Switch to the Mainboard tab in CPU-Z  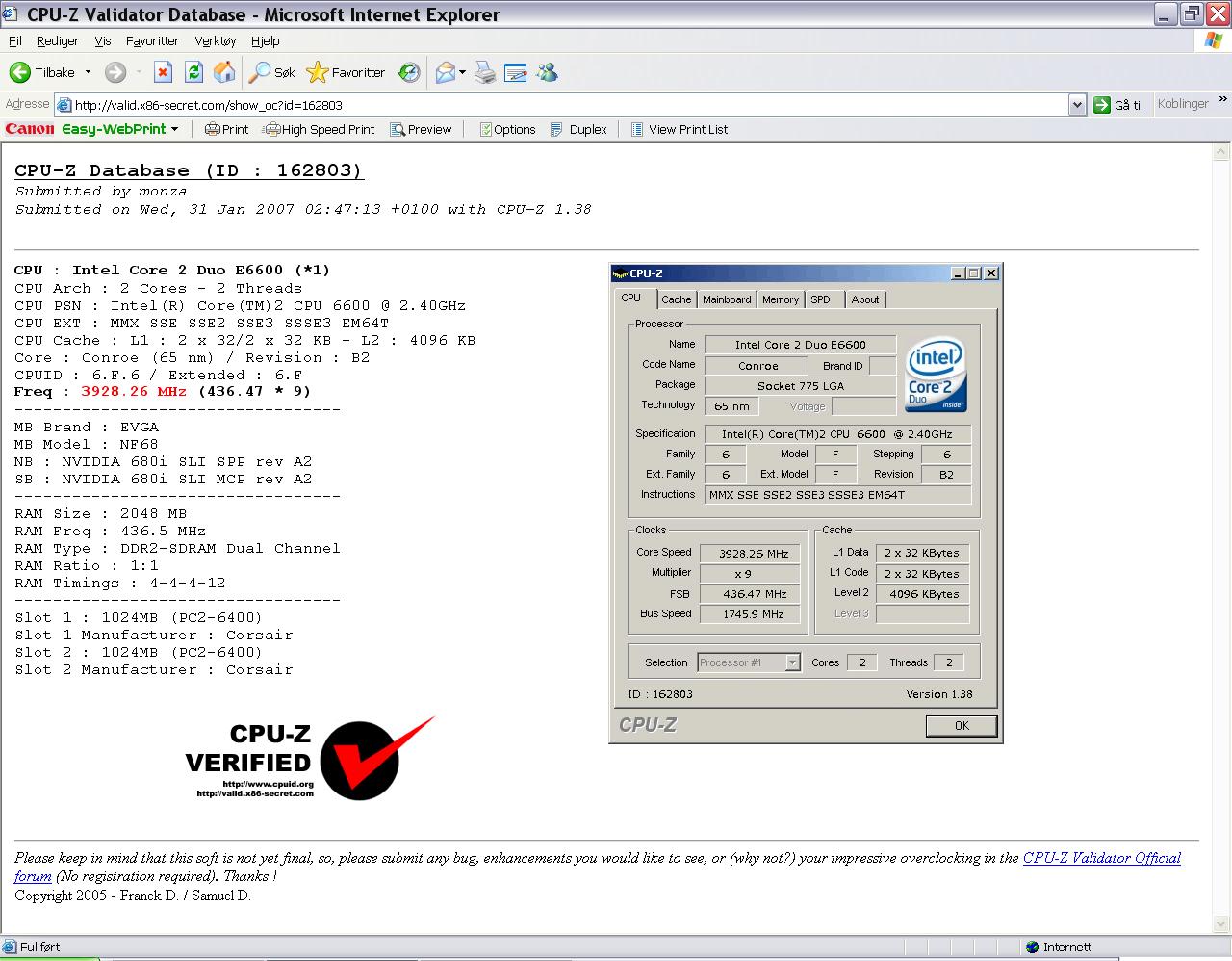[x=727, y=299]
